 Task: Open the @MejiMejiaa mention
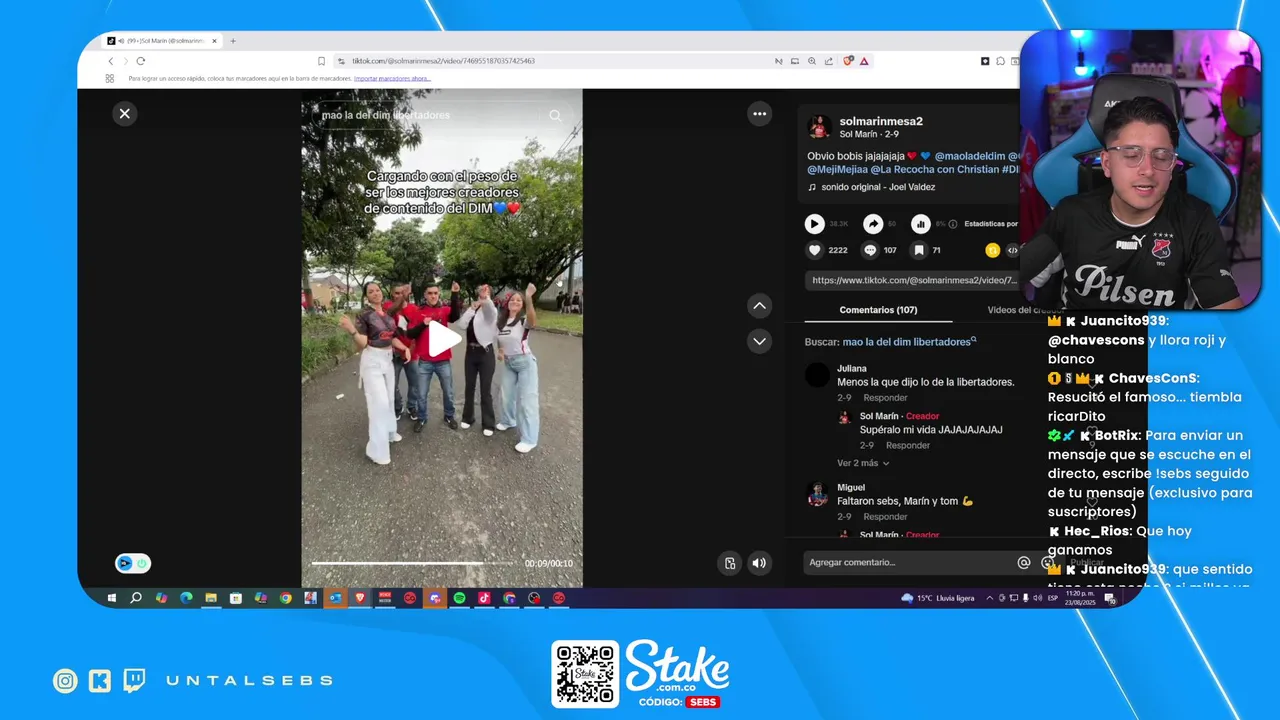coord(836,170)
